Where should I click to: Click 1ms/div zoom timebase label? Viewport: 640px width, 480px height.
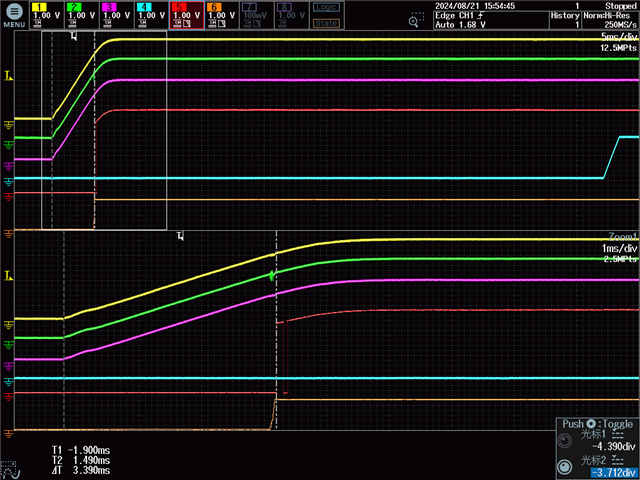tap(619, 248)
